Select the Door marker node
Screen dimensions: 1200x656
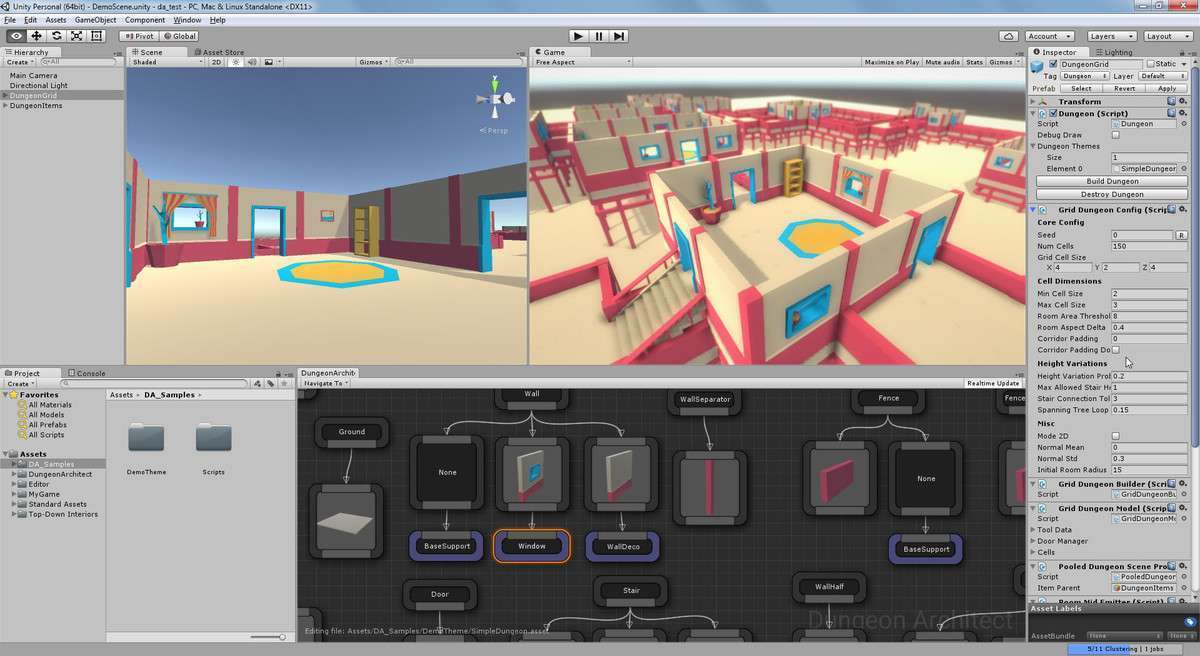coord(440,594)
